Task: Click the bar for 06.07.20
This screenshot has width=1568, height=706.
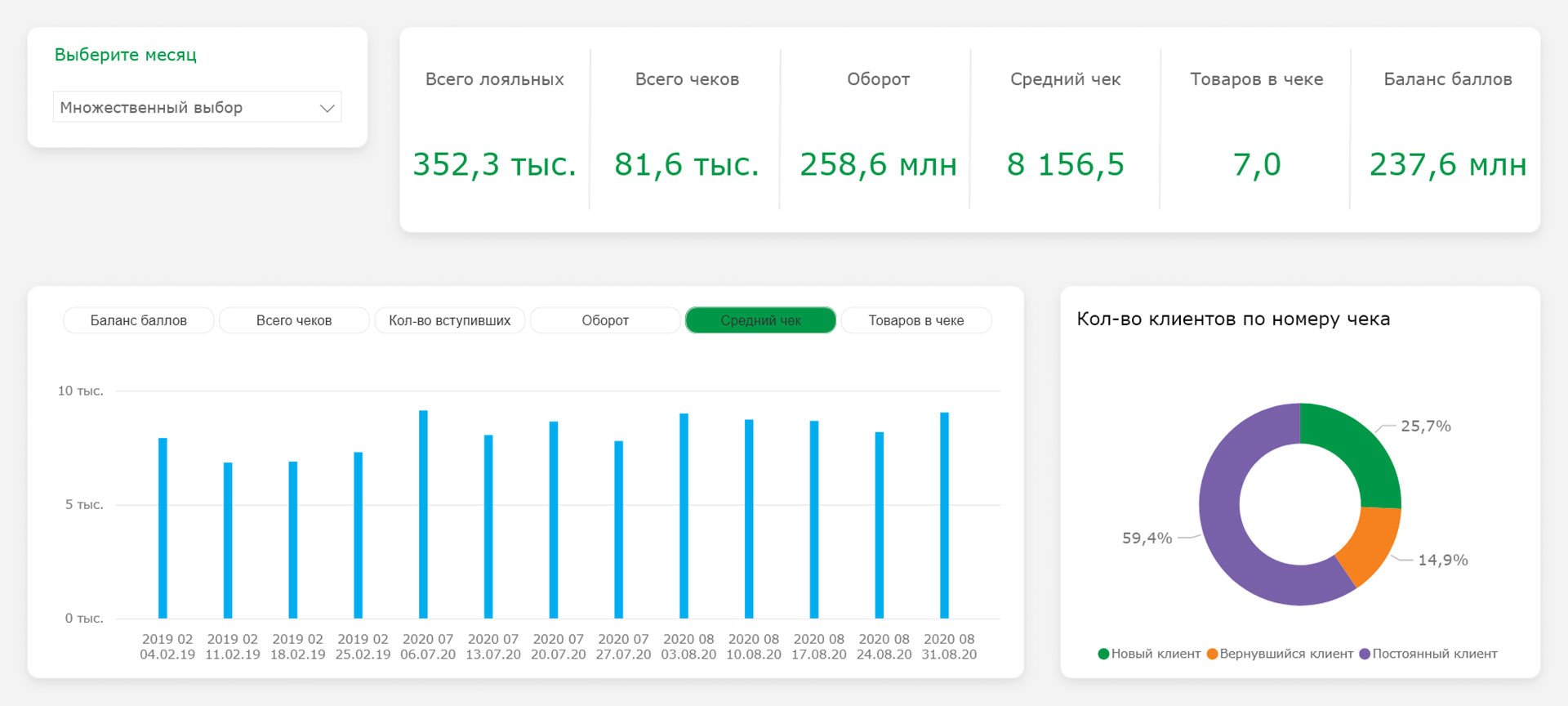Action: point(423,515)
